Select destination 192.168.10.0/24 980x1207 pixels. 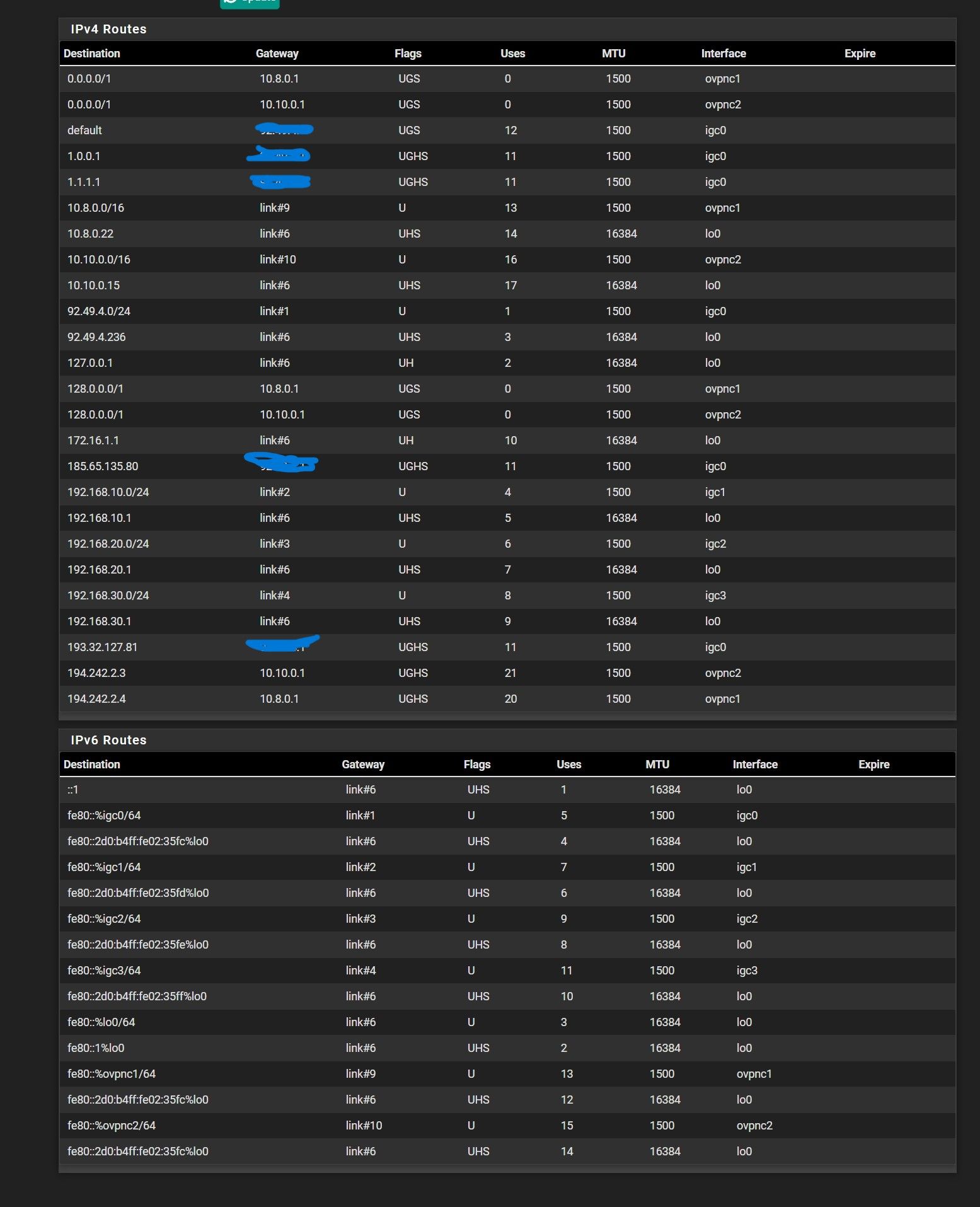pos(108,492)
